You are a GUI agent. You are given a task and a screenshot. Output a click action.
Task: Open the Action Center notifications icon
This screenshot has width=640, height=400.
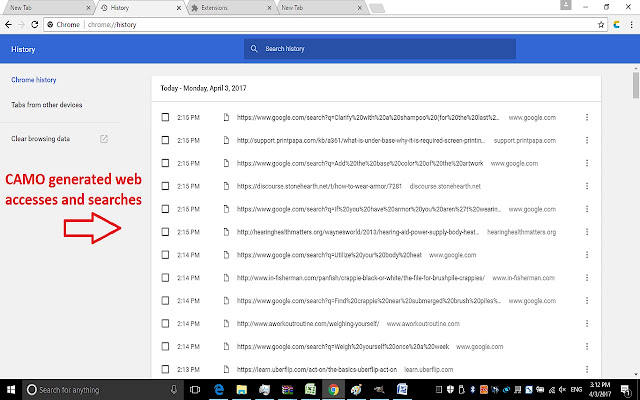626,389
